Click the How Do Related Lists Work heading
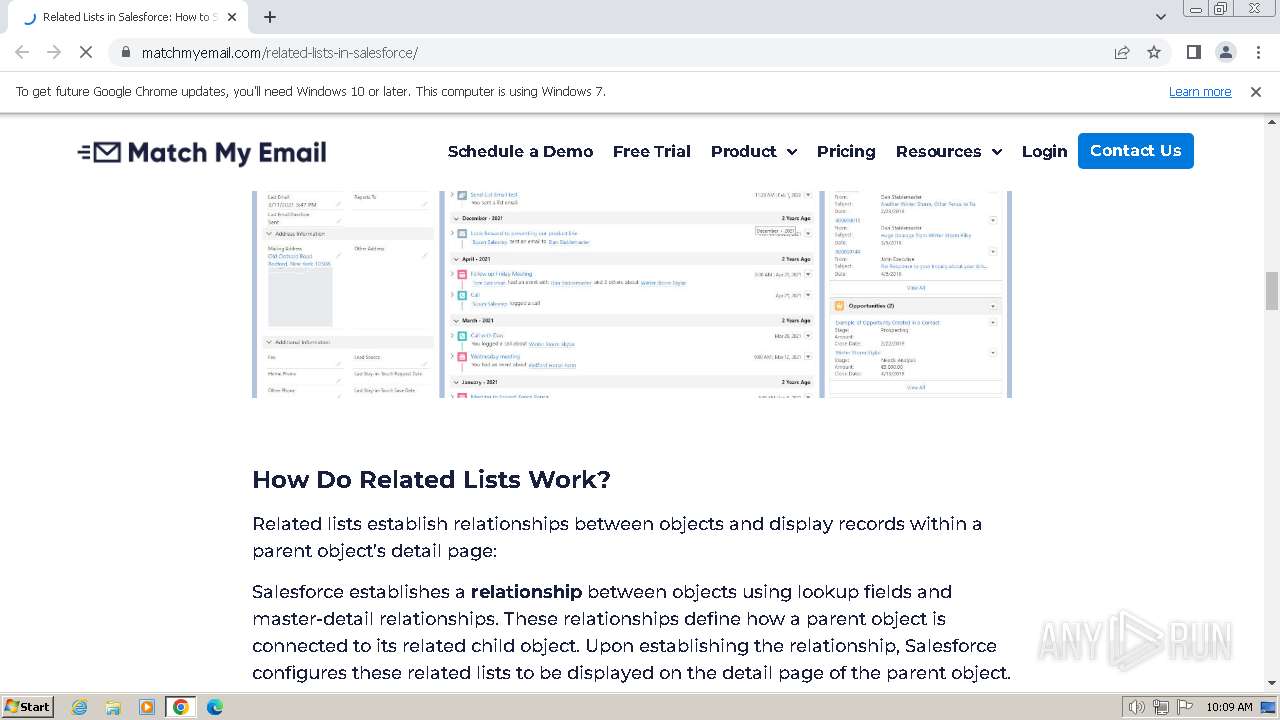Image resolution: width=1280 pixels, height=720 pixels. tap(431, 479)
